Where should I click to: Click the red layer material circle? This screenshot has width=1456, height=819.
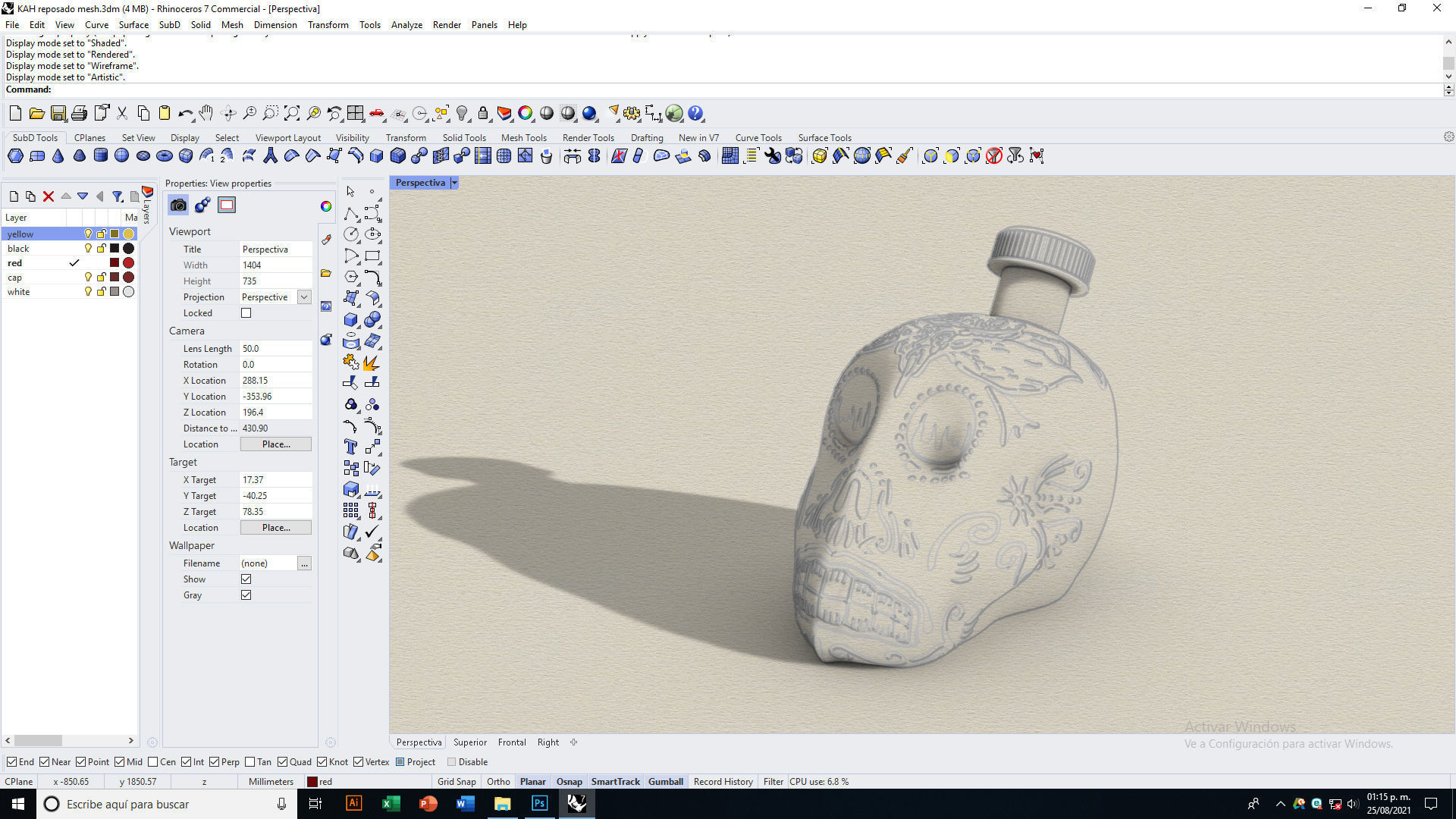pyautogui.click(x=129, y=263)
